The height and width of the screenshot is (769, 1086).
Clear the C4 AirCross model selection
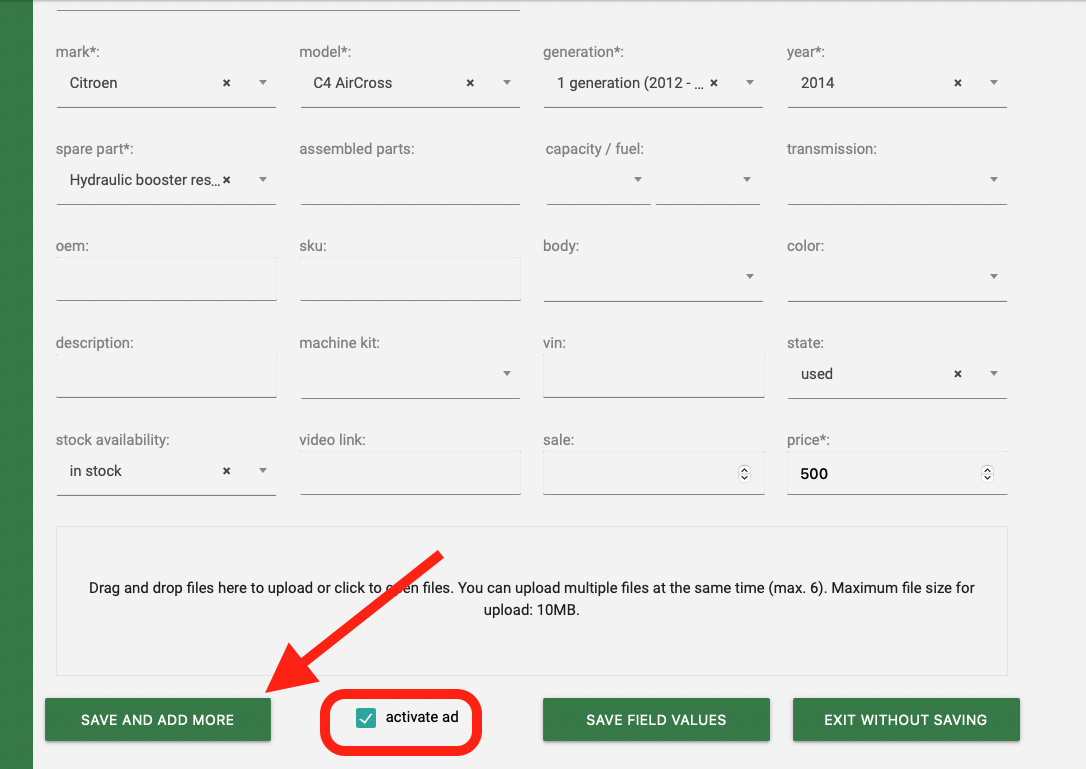(470, 83)
